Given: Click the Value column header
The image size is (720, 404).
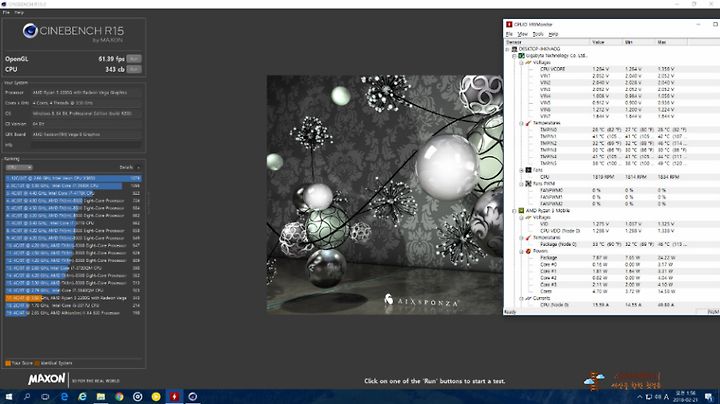Looking at the screenshot, I should click(x=606, y=42).
